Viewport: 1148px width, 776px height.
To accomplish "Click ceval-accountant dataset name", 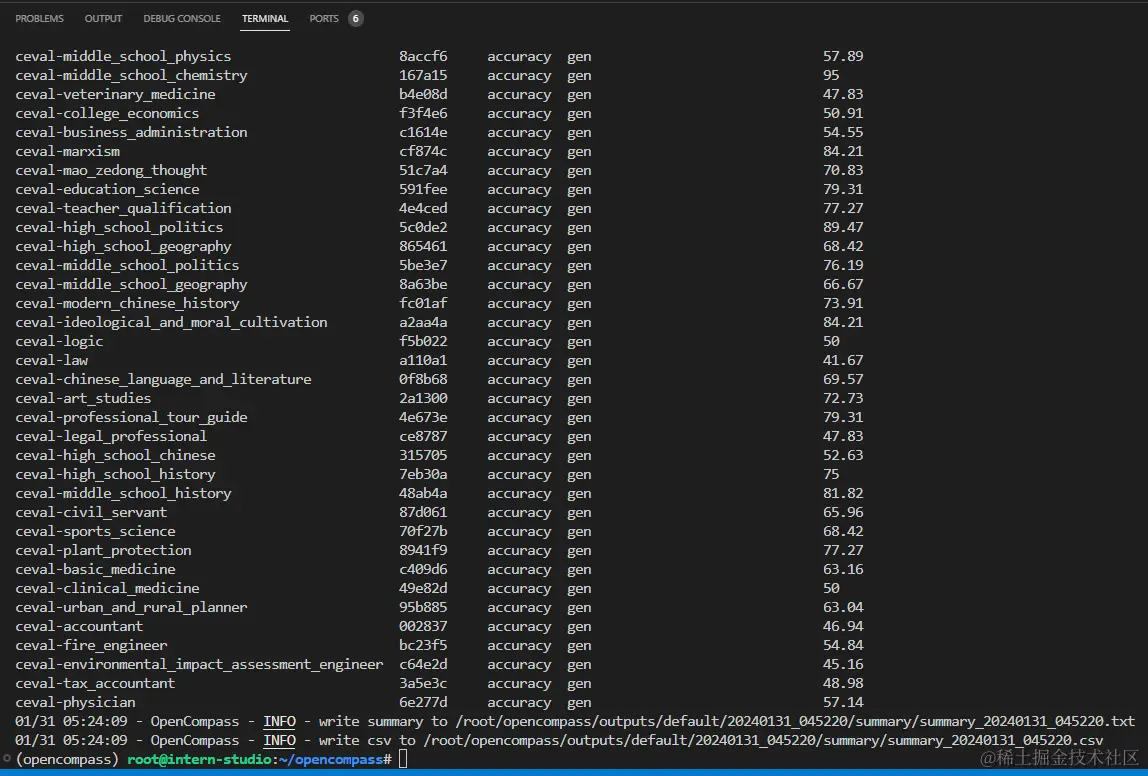I will [x=79, y=627].
